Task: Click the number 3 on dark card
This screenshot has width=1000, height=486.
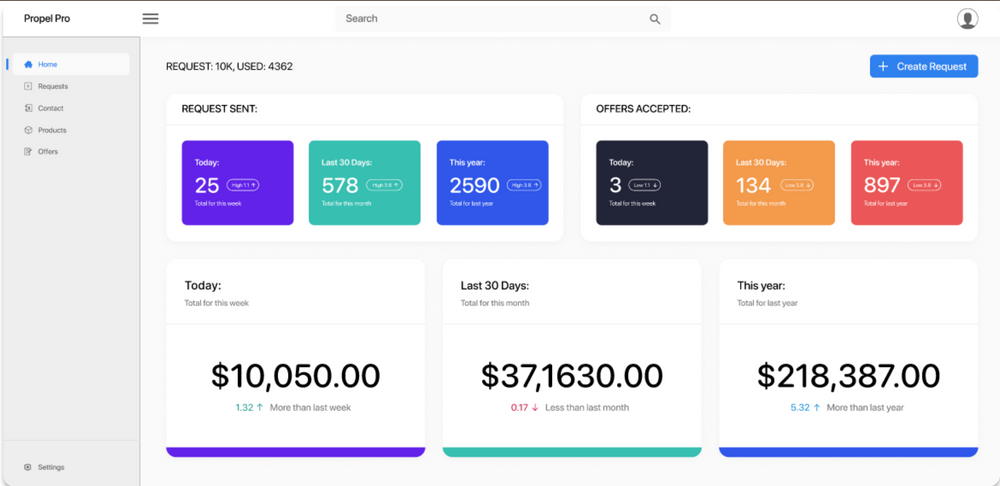Action: pos(615,185)
